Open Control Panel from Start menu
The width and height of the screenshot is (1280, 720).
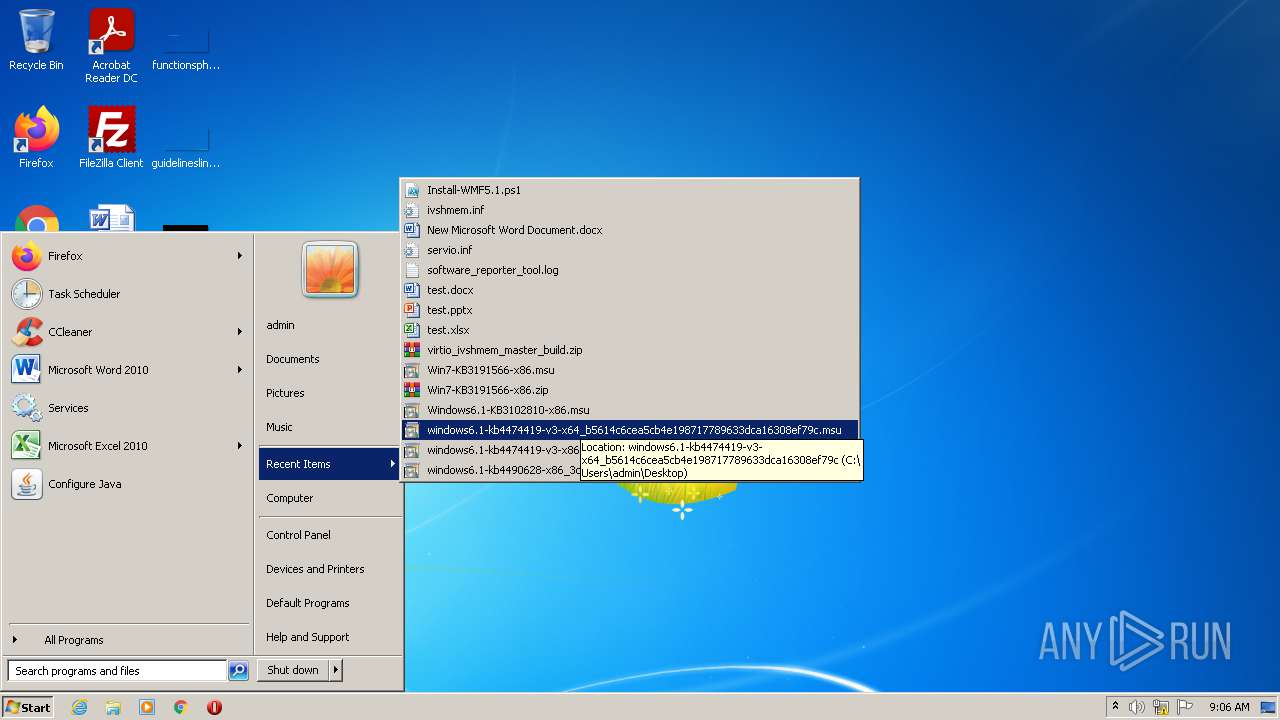point(298,535)
